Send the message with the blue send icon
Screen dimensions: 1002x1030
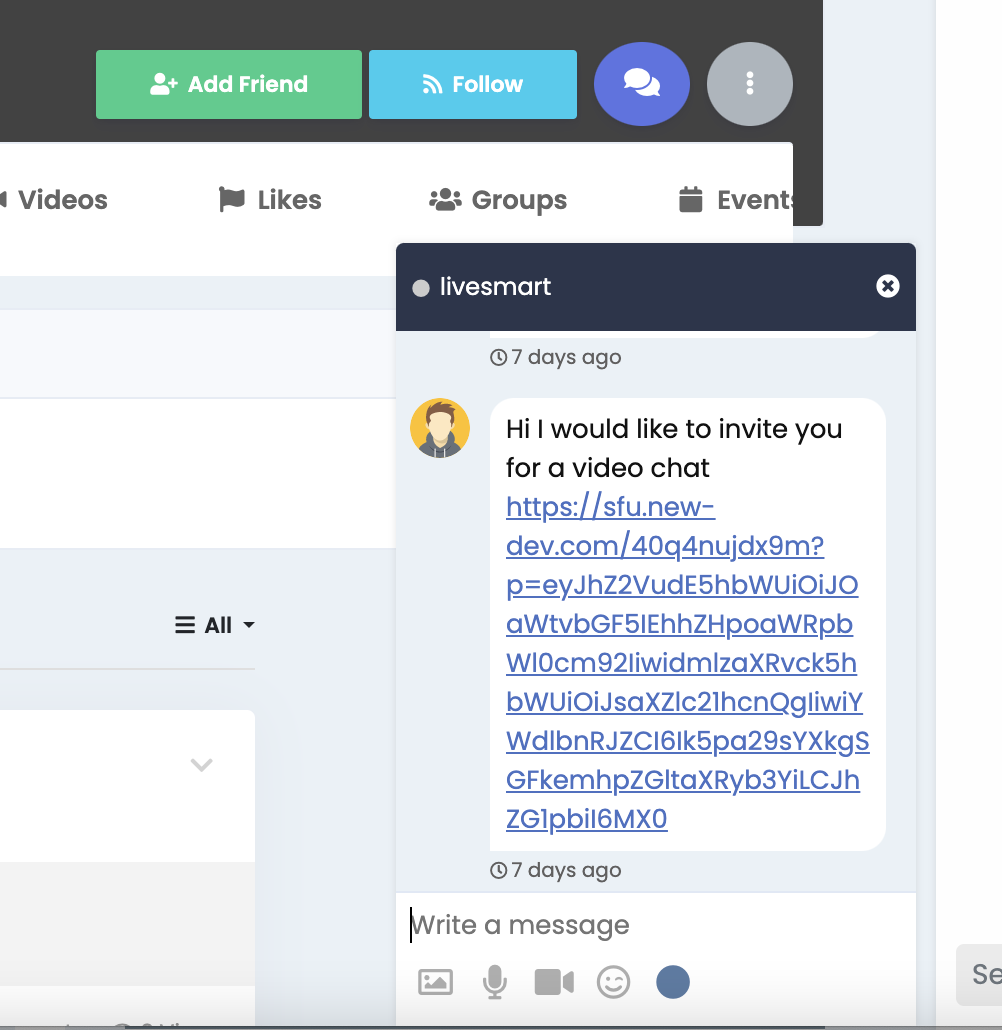click(672, 982)
